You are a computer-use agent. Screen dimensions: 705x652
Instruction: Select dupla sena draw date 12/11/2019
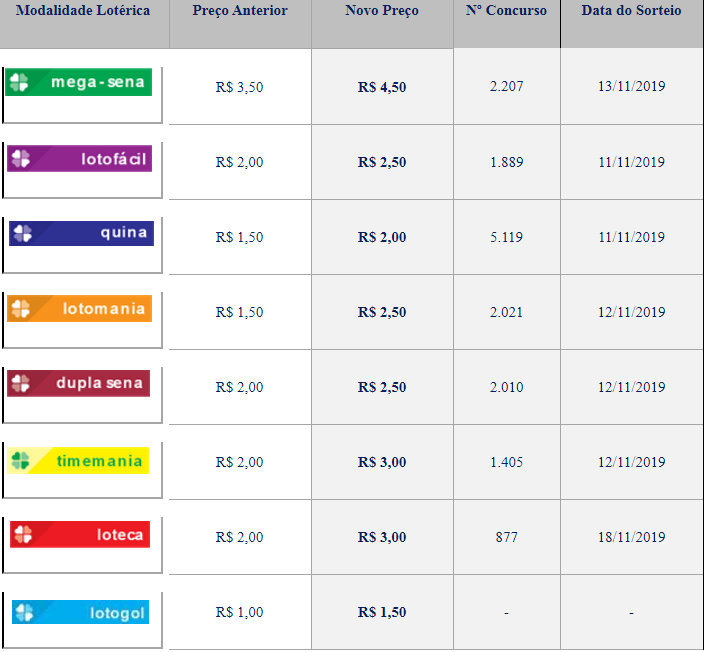click(x=632, y=387)
